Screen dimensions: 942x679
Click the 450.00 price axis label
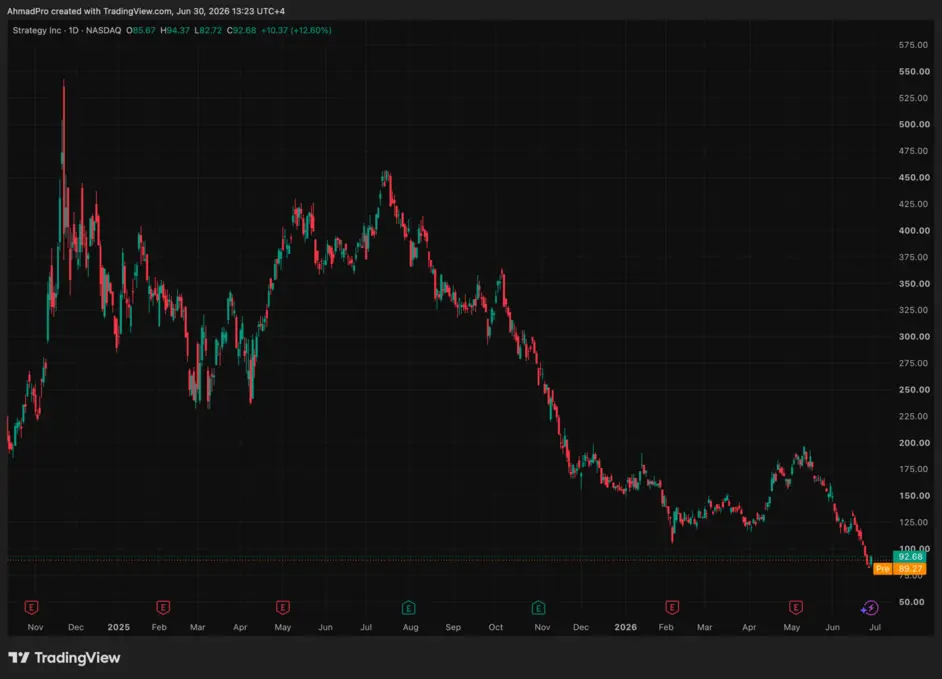click(914, 177)
